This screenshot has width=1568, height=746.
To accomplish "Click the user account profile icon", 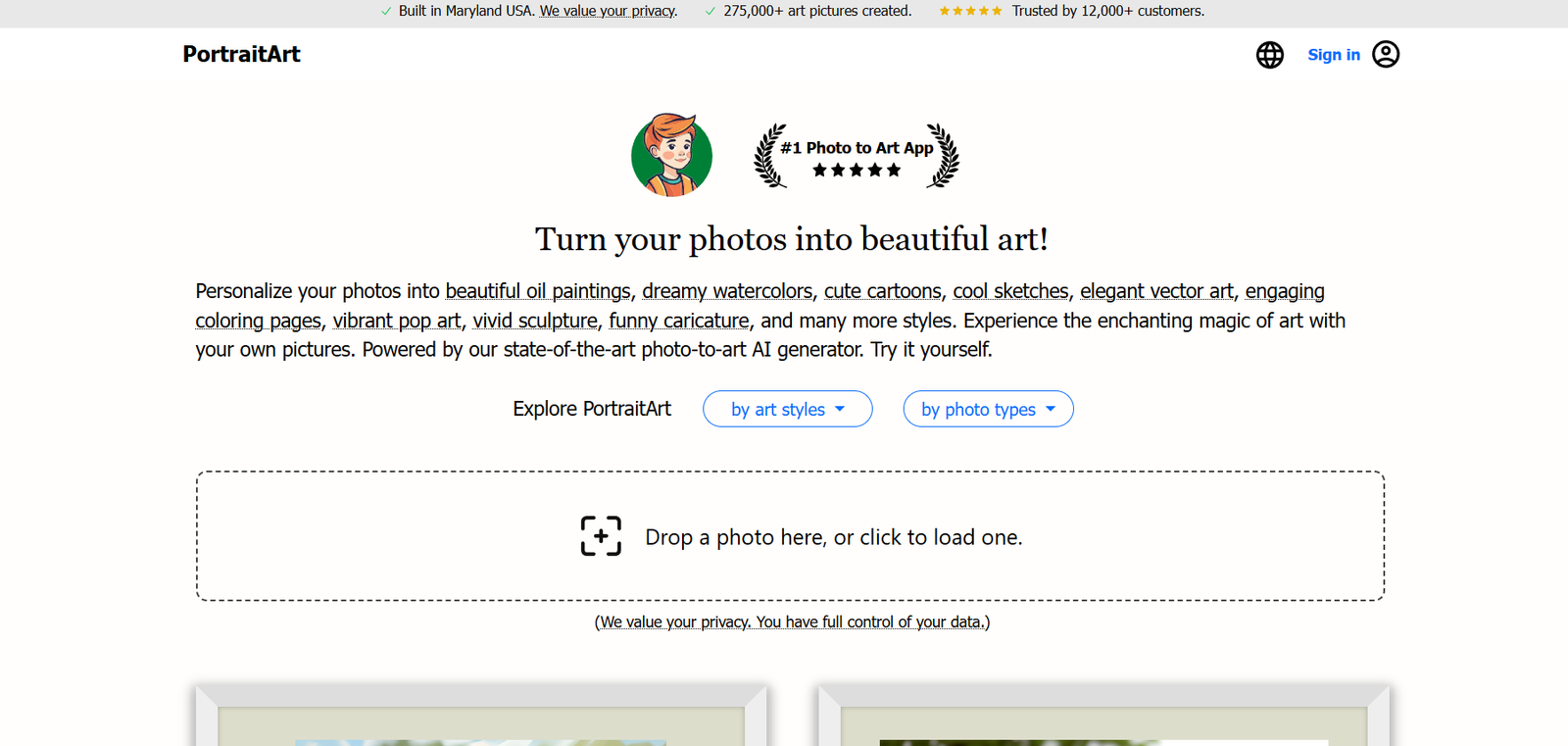I will 1386,54.
